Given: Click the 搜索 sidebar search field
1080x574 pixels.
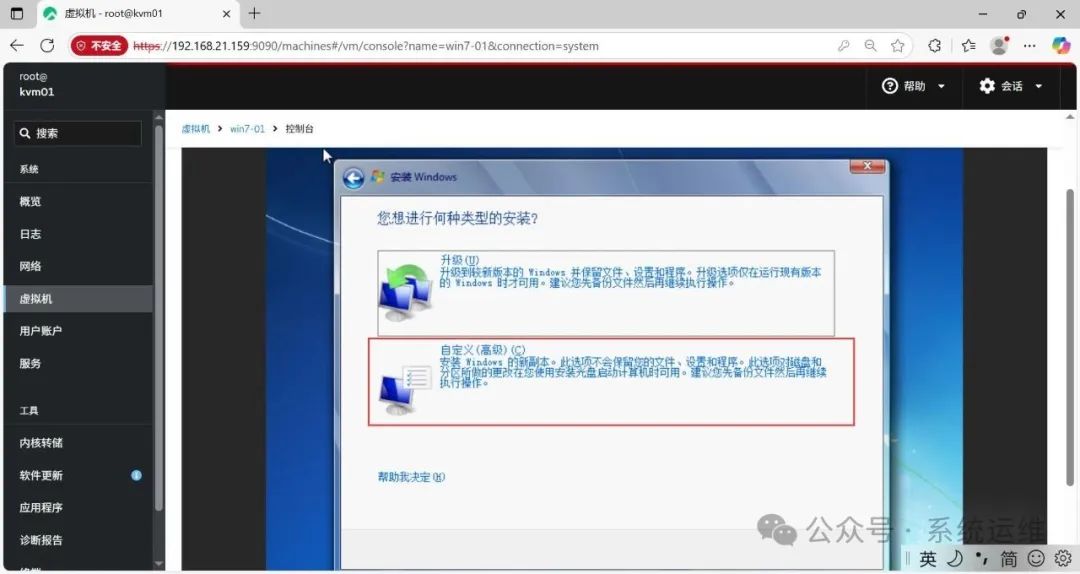Looking at the screenshot, I should point(78,133).
